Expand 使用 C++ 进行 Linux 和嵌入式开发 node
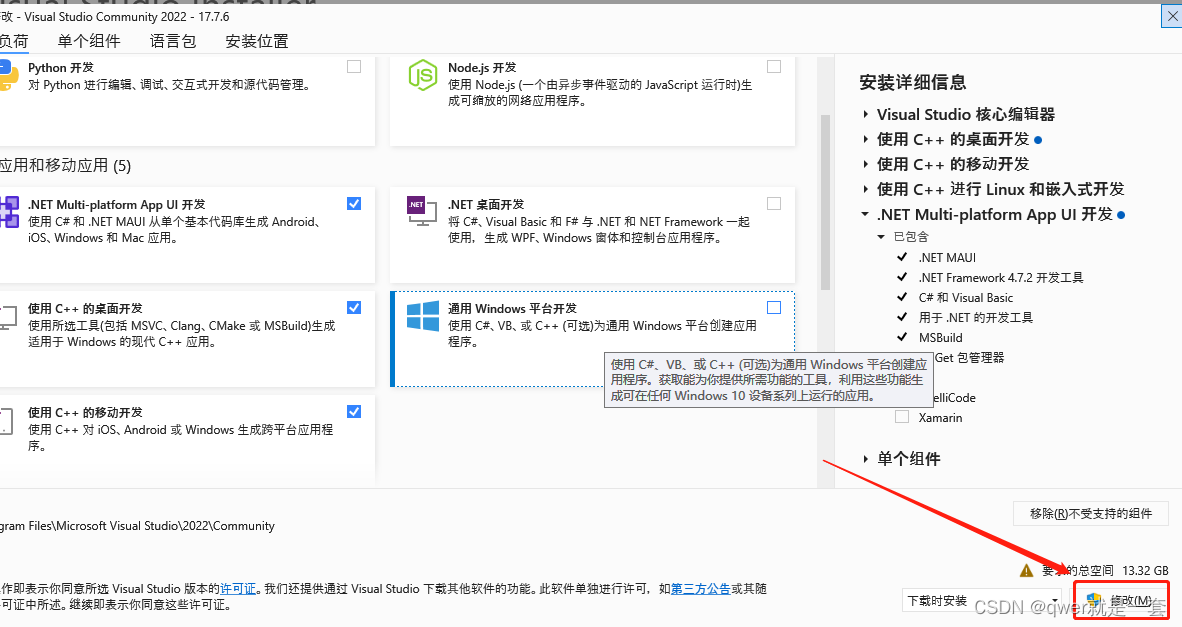 865,189
